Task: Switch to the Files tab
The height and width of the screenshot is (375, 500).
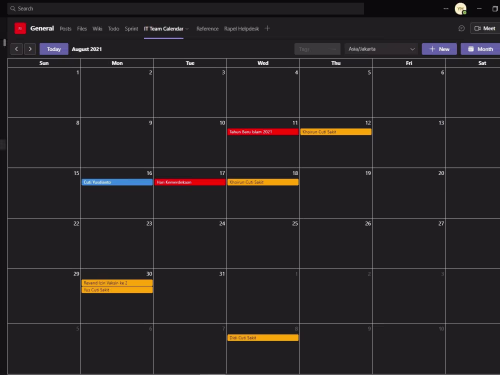Action: click(x=82, y=29)
